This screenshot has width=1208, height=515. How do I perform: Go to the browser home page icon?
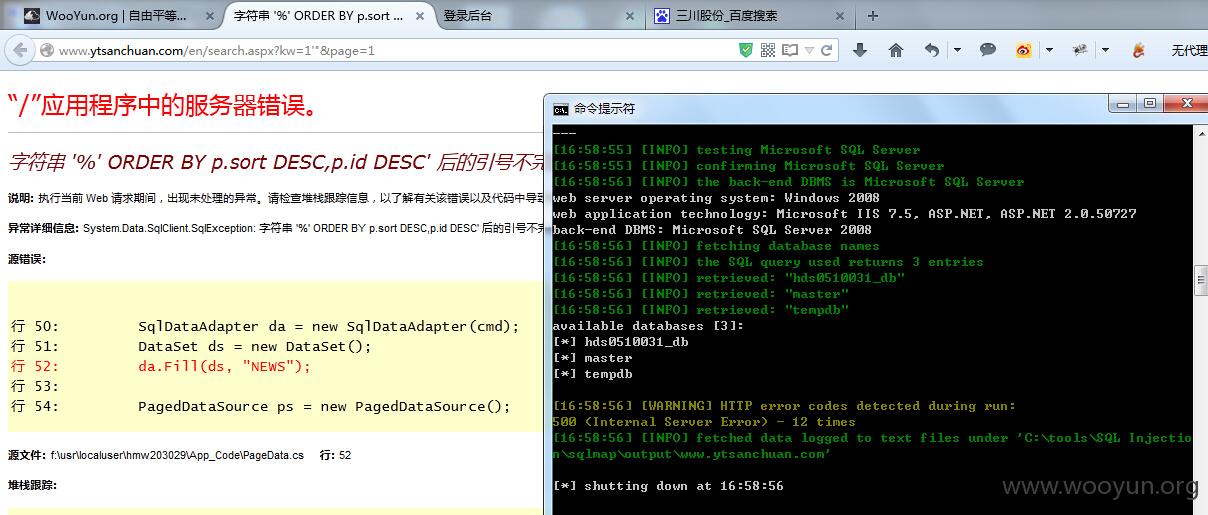point(896,50)
